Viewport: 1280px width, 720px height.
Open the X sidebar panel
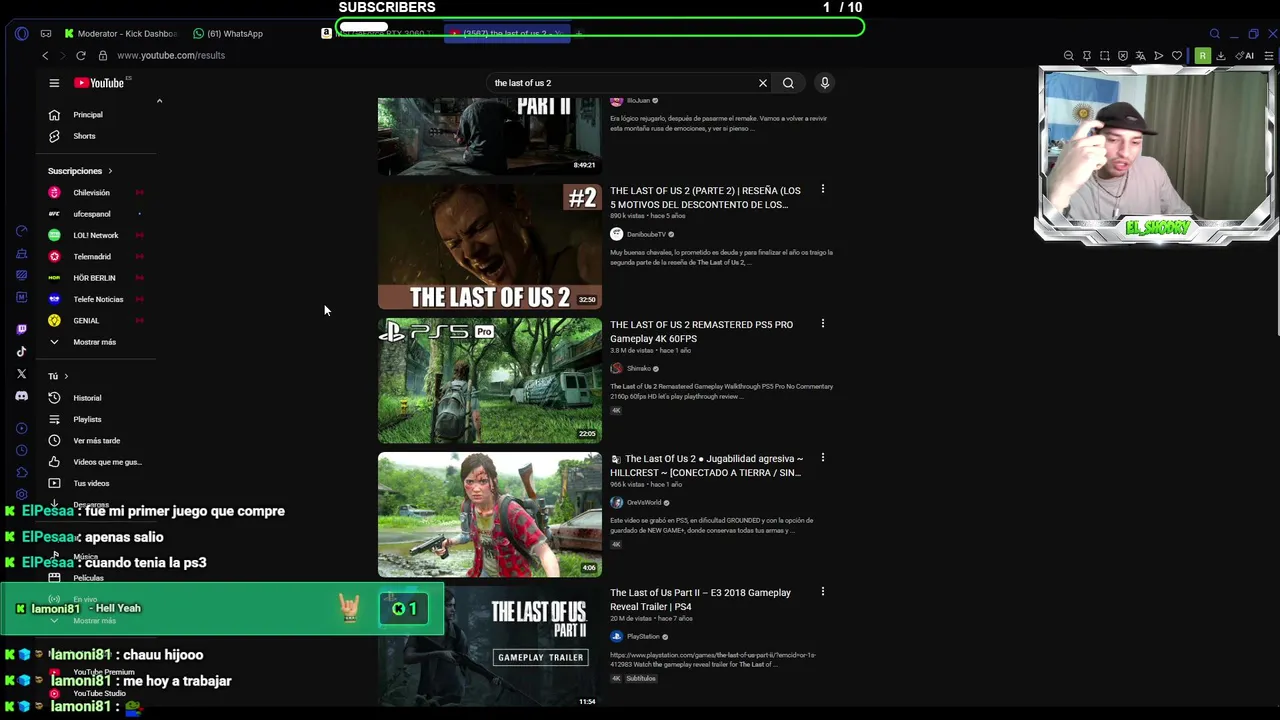pyautogui.click(x=21, y=374)
